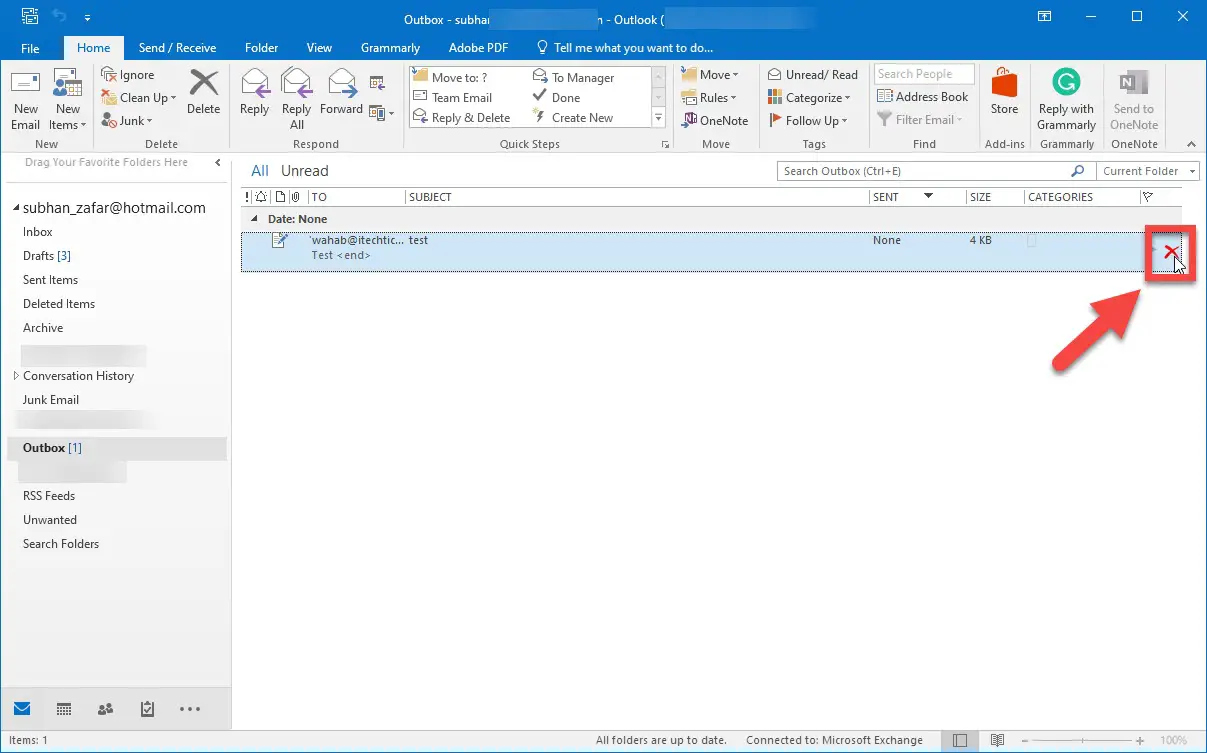Image resolution: width=1207 pixels, height=753 pixels.
Task: Switch to the Send / Receive tab
Action: [x=177, y=47]
